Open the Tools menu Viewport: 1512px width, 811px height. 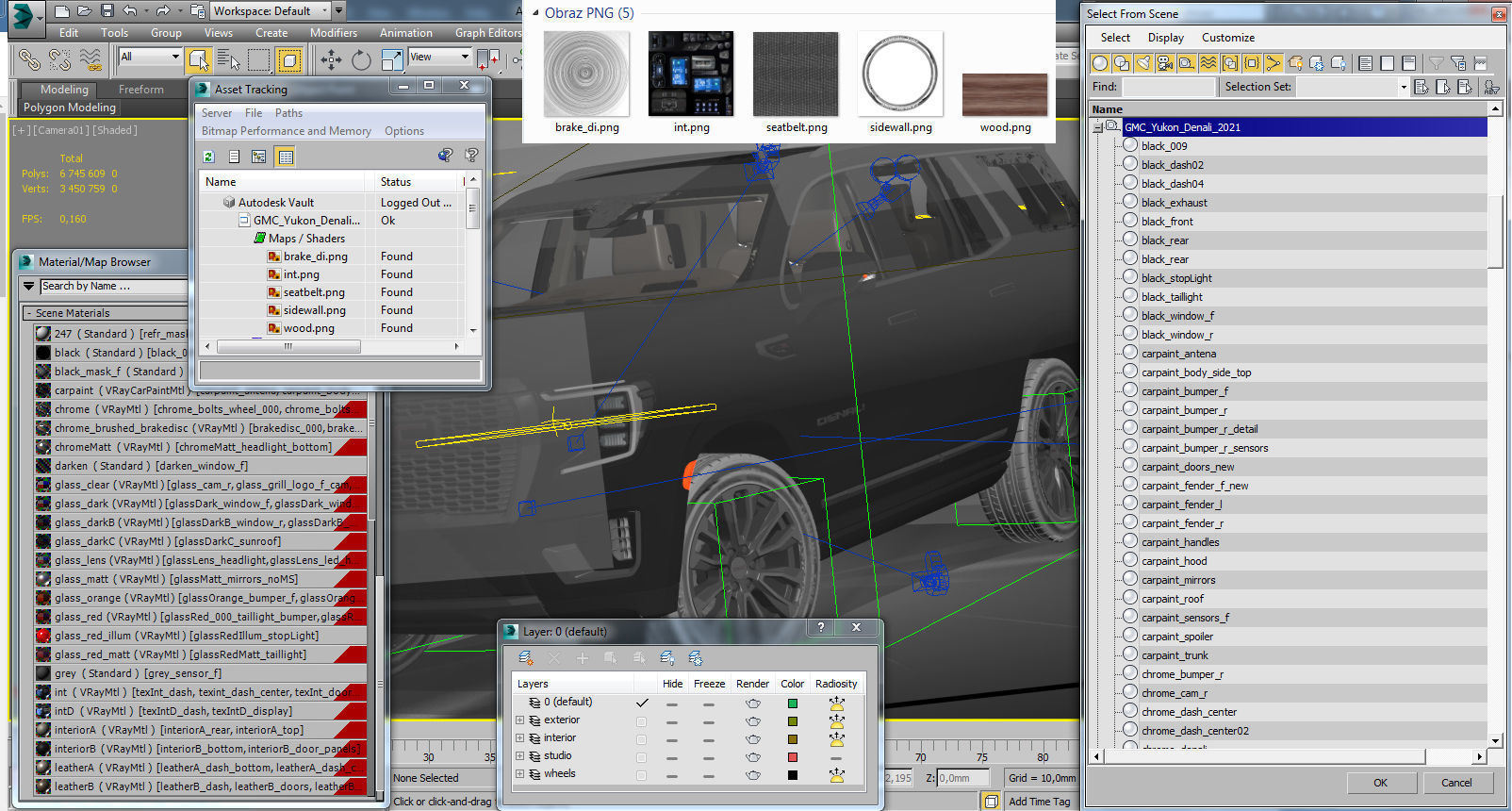click(114, 32)
